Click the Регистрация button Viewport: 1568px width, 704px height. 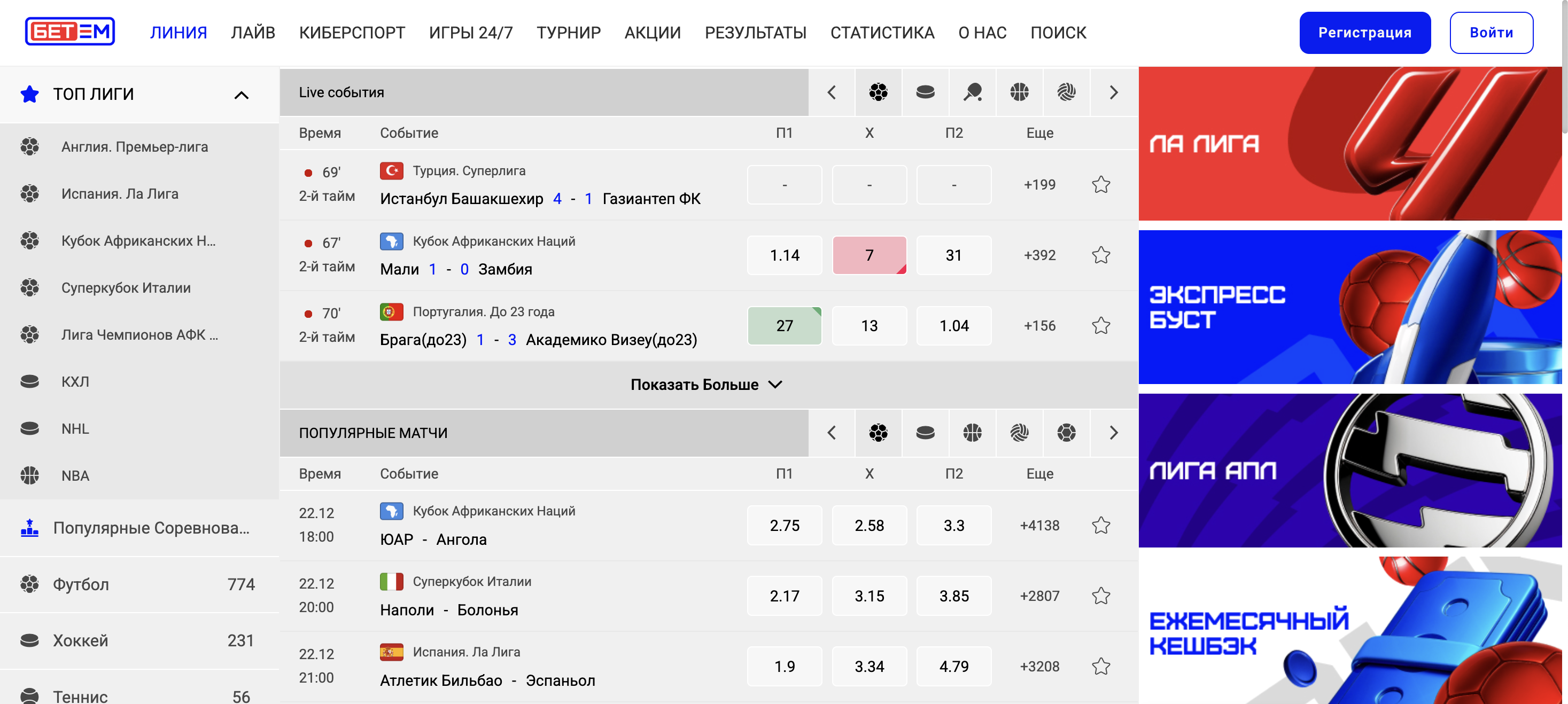[1364, 33]
